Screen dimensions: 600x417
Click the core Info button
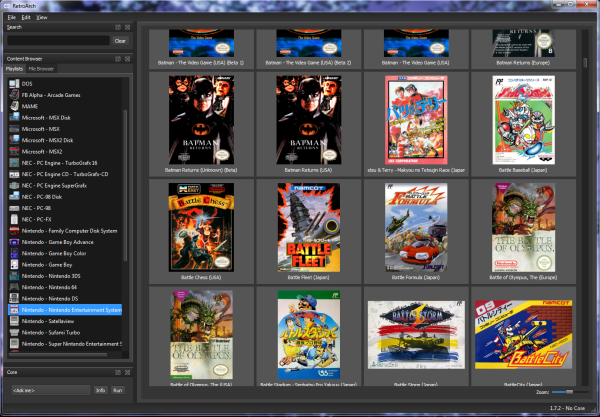click(x=100, y=390)
